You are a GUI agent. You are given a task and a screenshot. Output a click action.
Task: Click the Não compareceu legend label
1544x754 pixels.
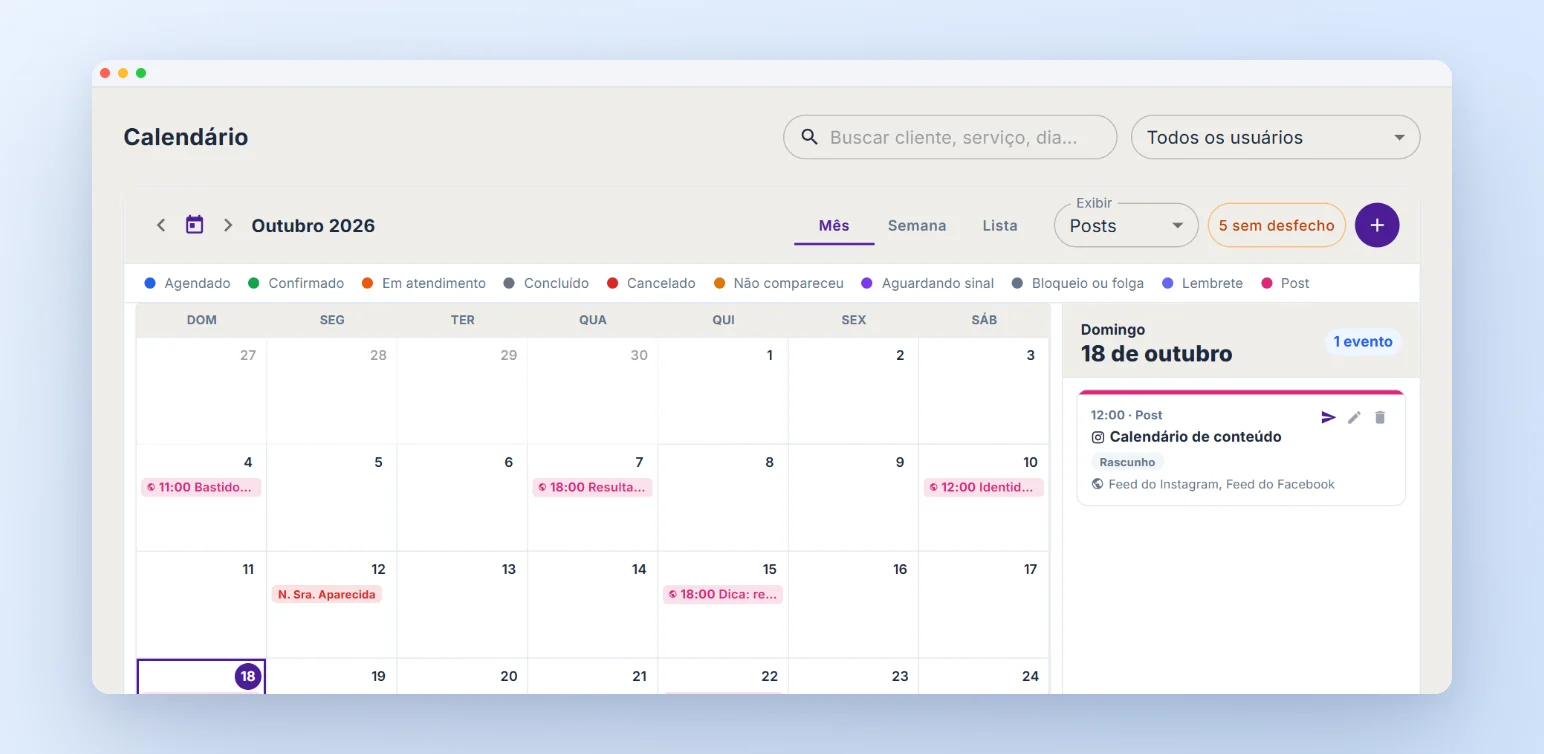coord(788,283)
